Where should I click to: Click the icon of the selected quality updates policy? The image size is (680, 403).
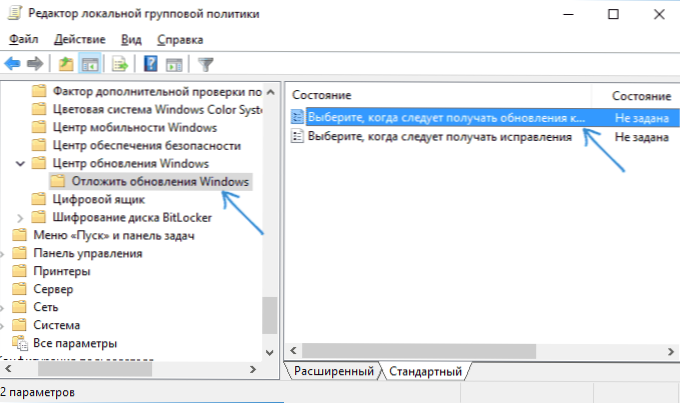pos(297,117)
